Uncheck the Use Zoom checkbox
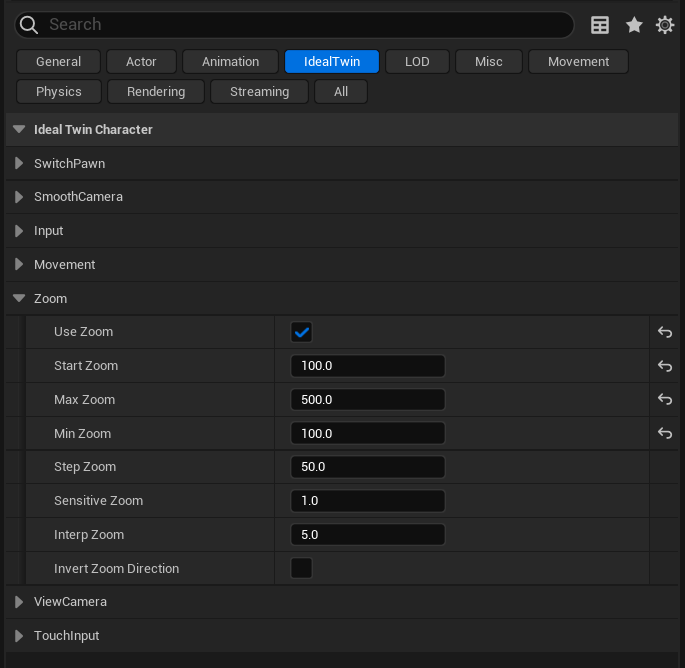685x668 pixels. (x=301, y=332)
